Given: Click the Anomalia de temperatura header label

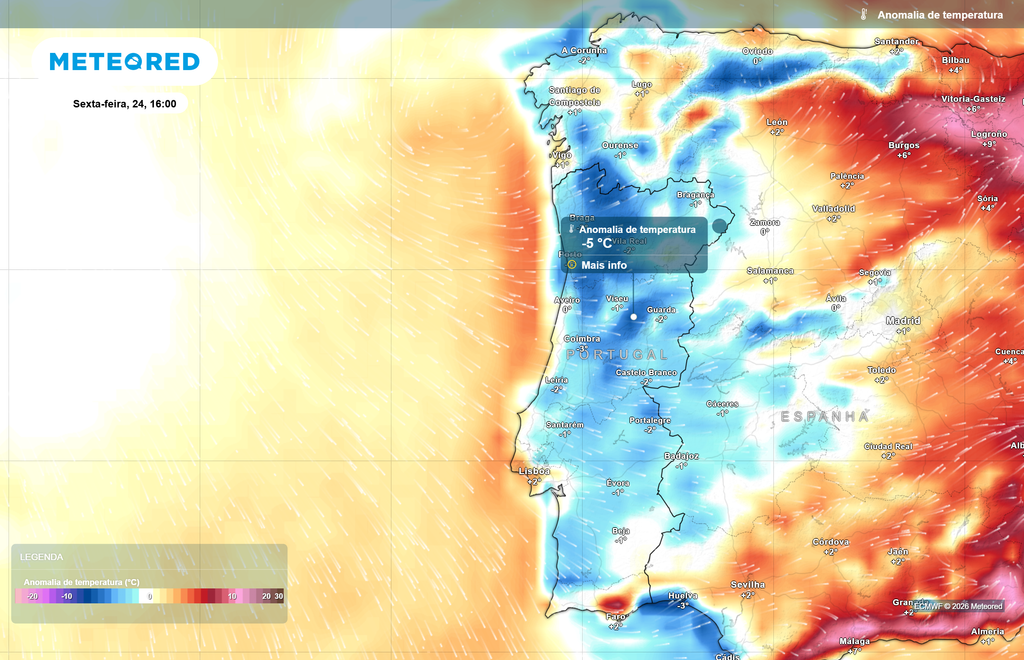Looking at the screenshot, I should point(940,15).
